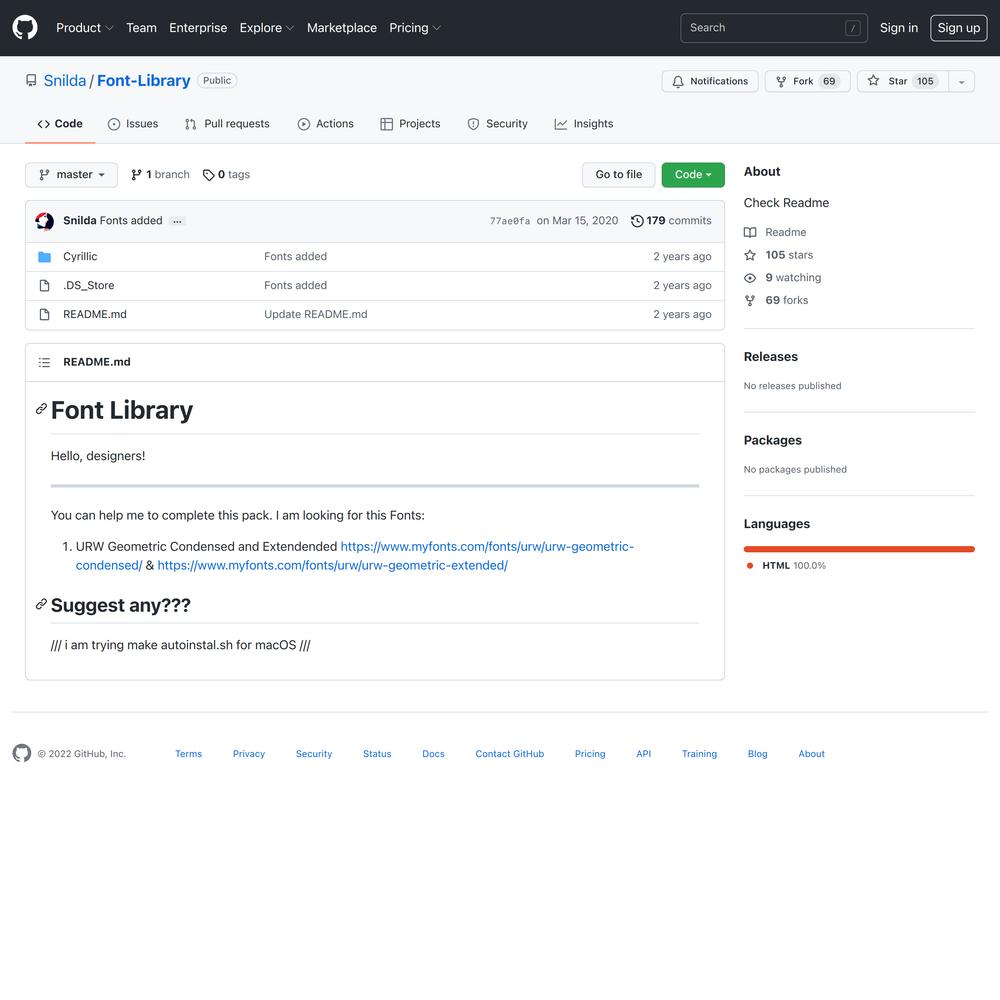Click anchor link icon beside Suggest any??? heading
This screenshot has width=1000, height=1000.
pos(41,604)
